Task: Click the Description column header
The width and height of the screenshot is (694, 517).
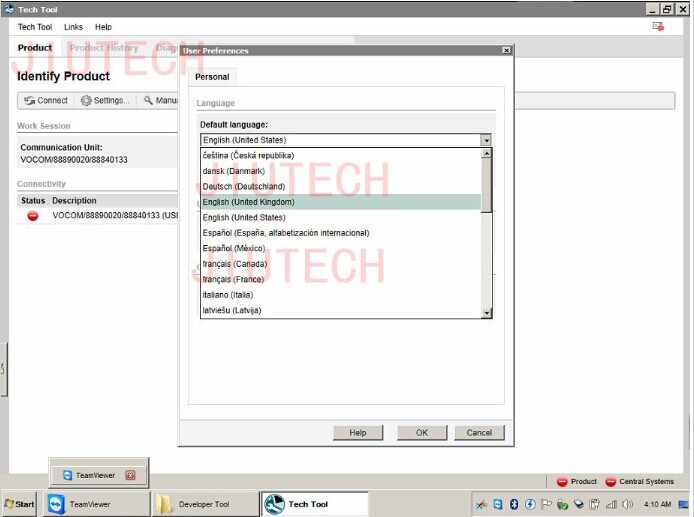Action: 74,201
